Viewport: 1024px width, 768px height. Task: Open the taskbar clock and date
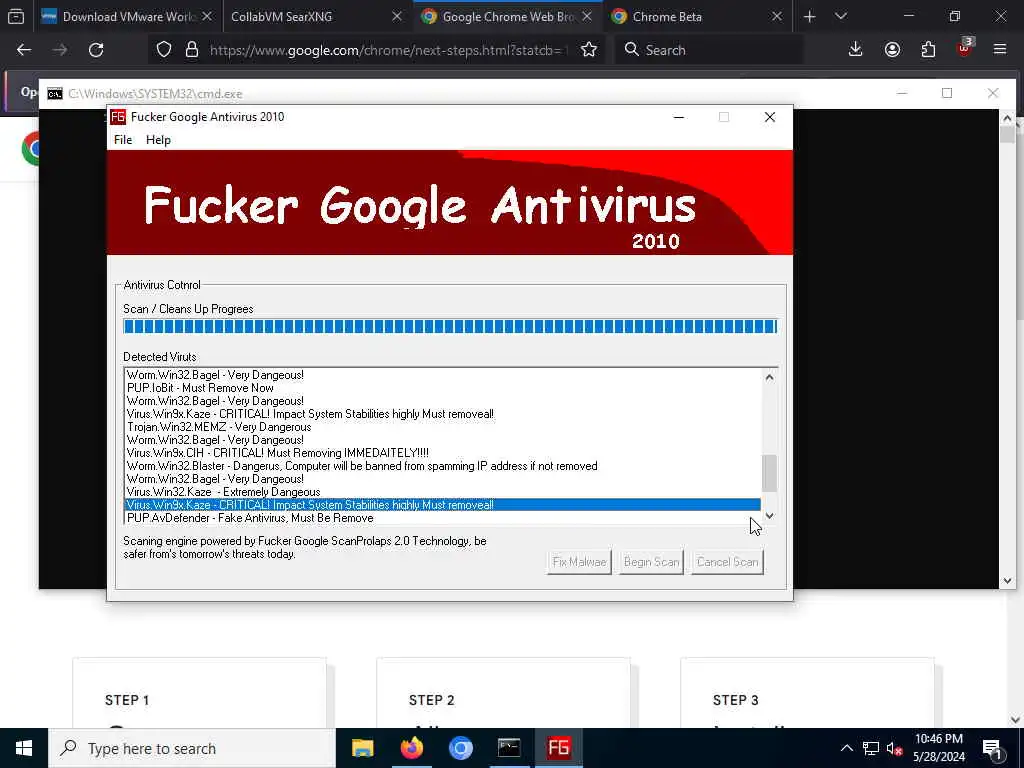click(938, 748)
